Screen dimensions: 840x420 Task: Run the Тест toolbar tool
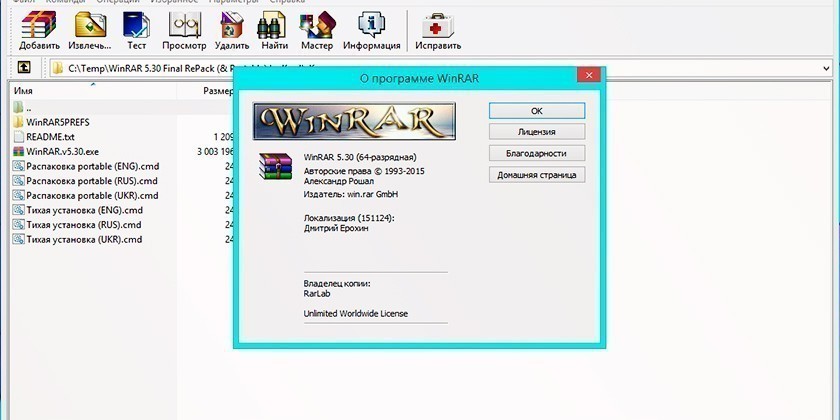click(x=137, y=31)
